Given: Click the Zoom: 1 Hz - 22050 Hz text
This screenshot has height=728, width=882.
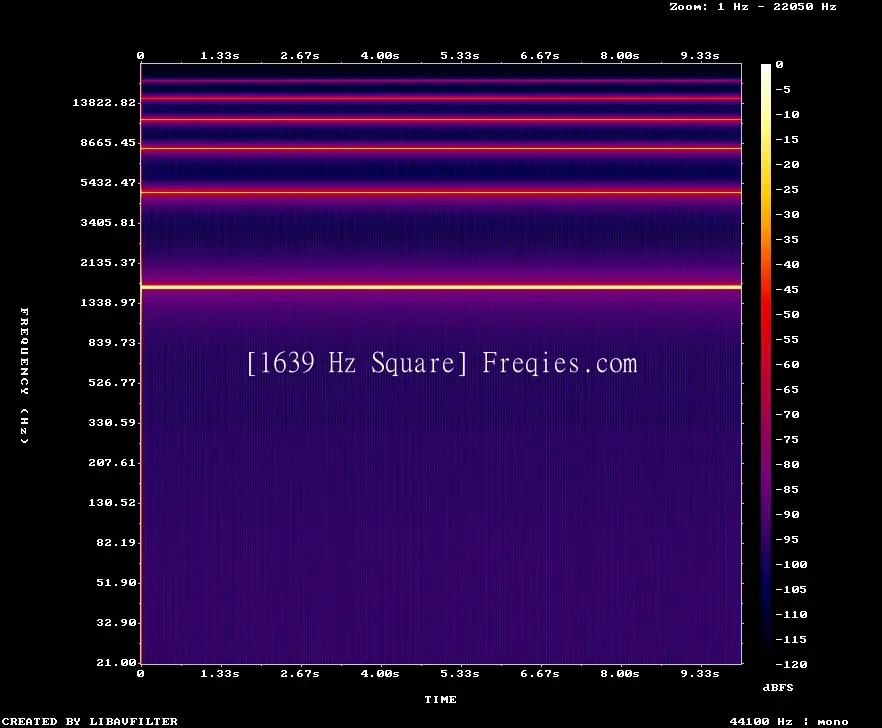Looking at the screenshot, I should pos(753,7).
